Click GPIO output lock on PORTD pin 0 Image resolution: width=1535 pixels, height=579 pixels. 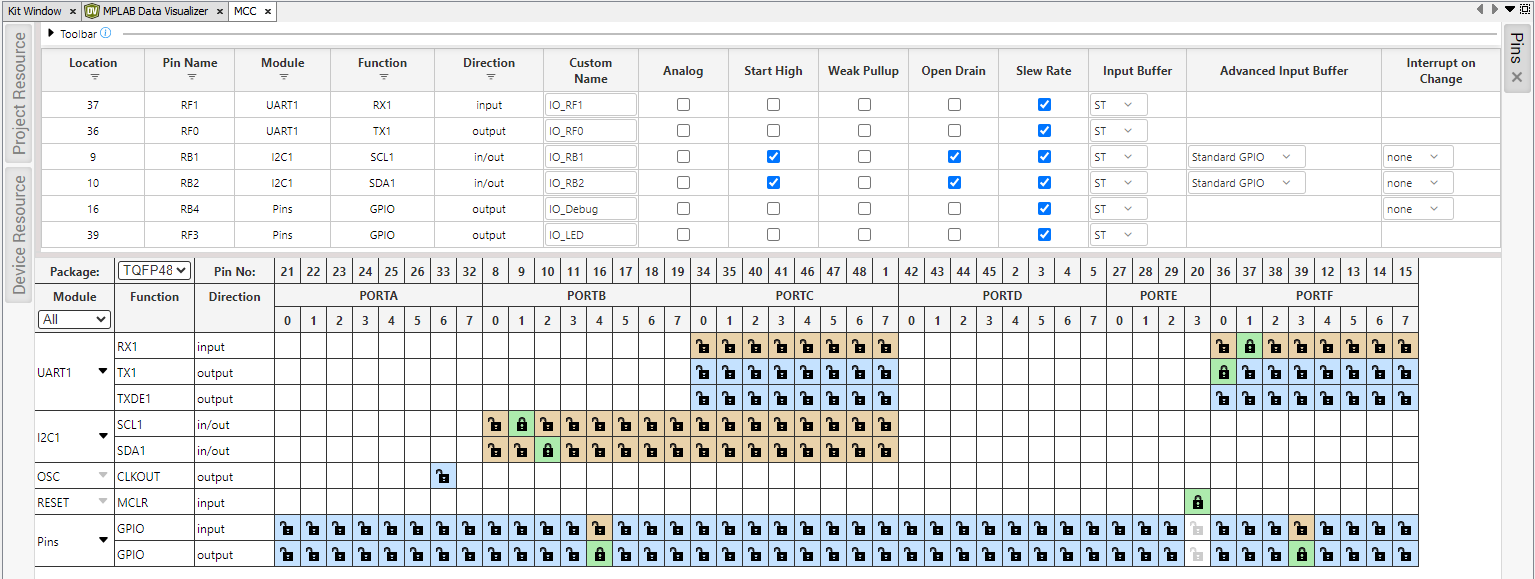pos(911,555)
